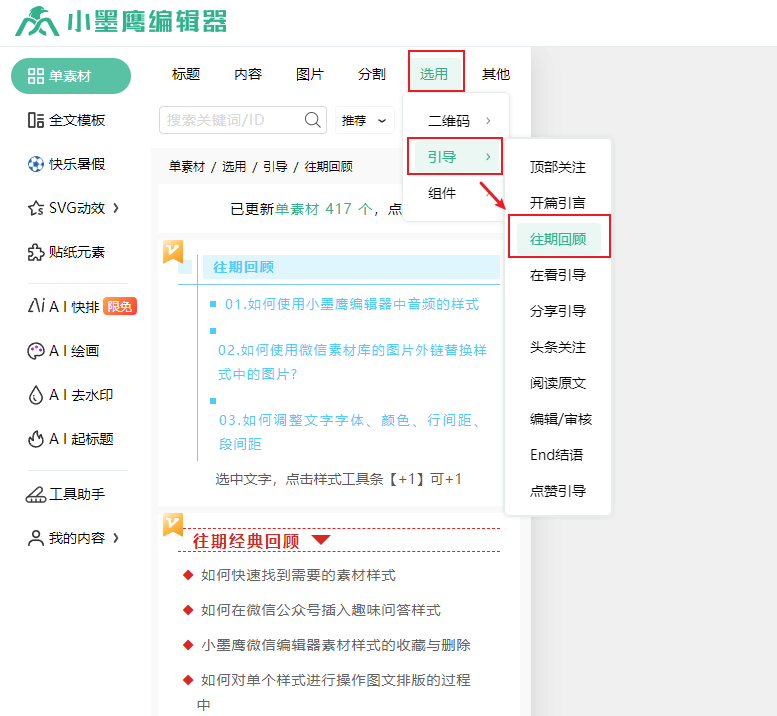Click 03.如何调整文字字体、颜色、行间距

[x=349, y=432]
